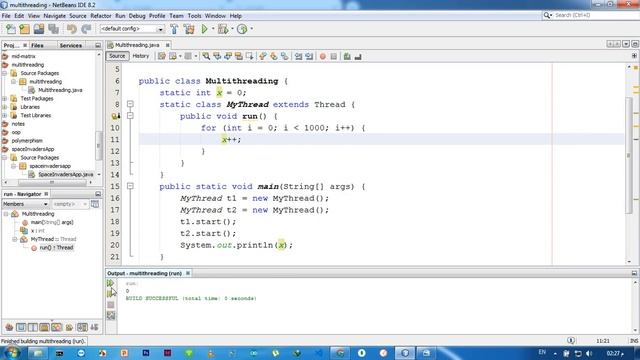Image resolution: width=640 pixels, height=360 pixels.
Task: Click the New File toolbar icon
Action: [x=11, y=29]
